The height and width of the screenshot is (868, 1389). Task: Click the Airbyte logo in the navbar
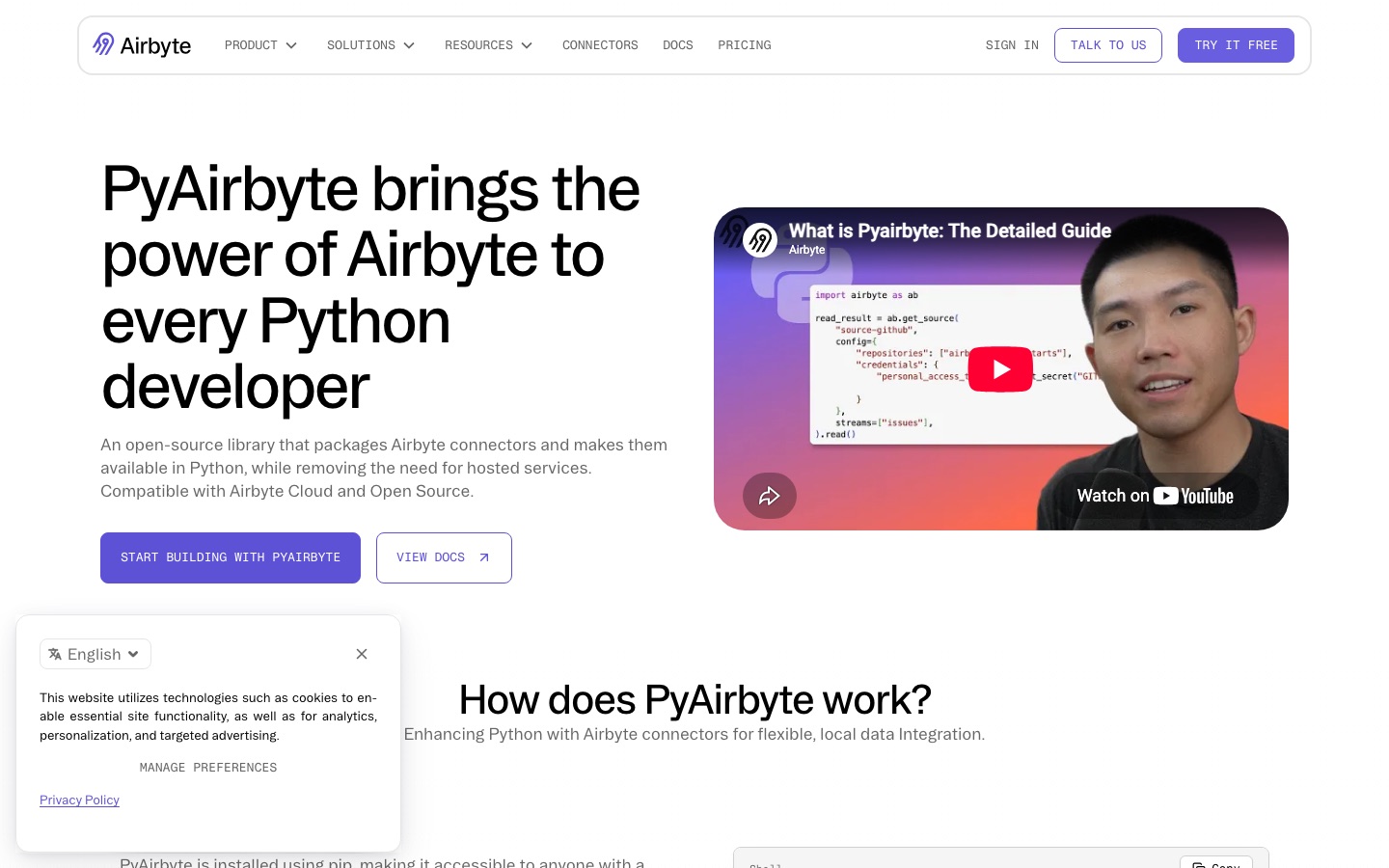[142, 45]
